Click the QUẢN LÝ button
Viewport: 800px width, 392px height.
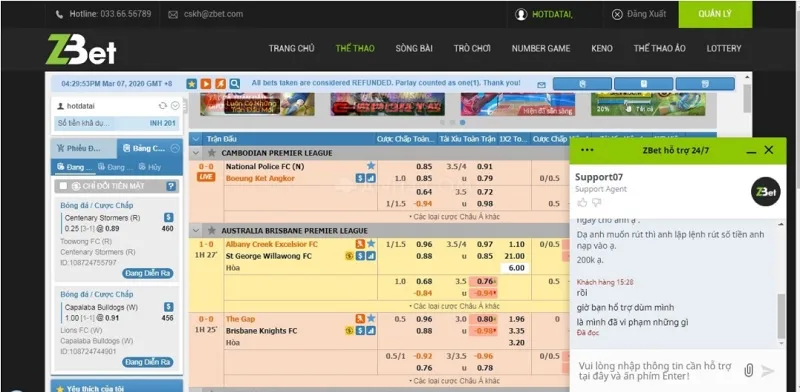coord(715,14)
